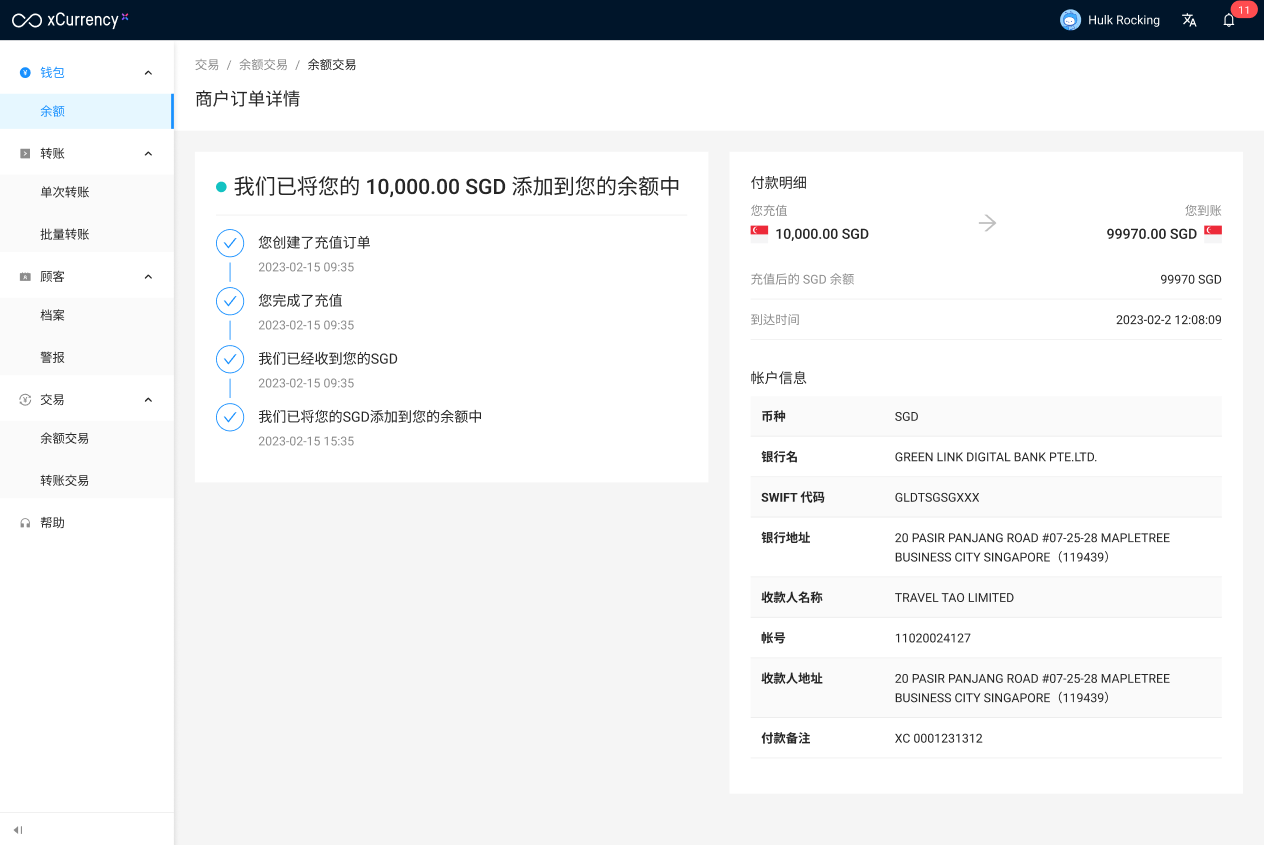Open the Hulk Rocking user avatar

[x=1070, y=20]
